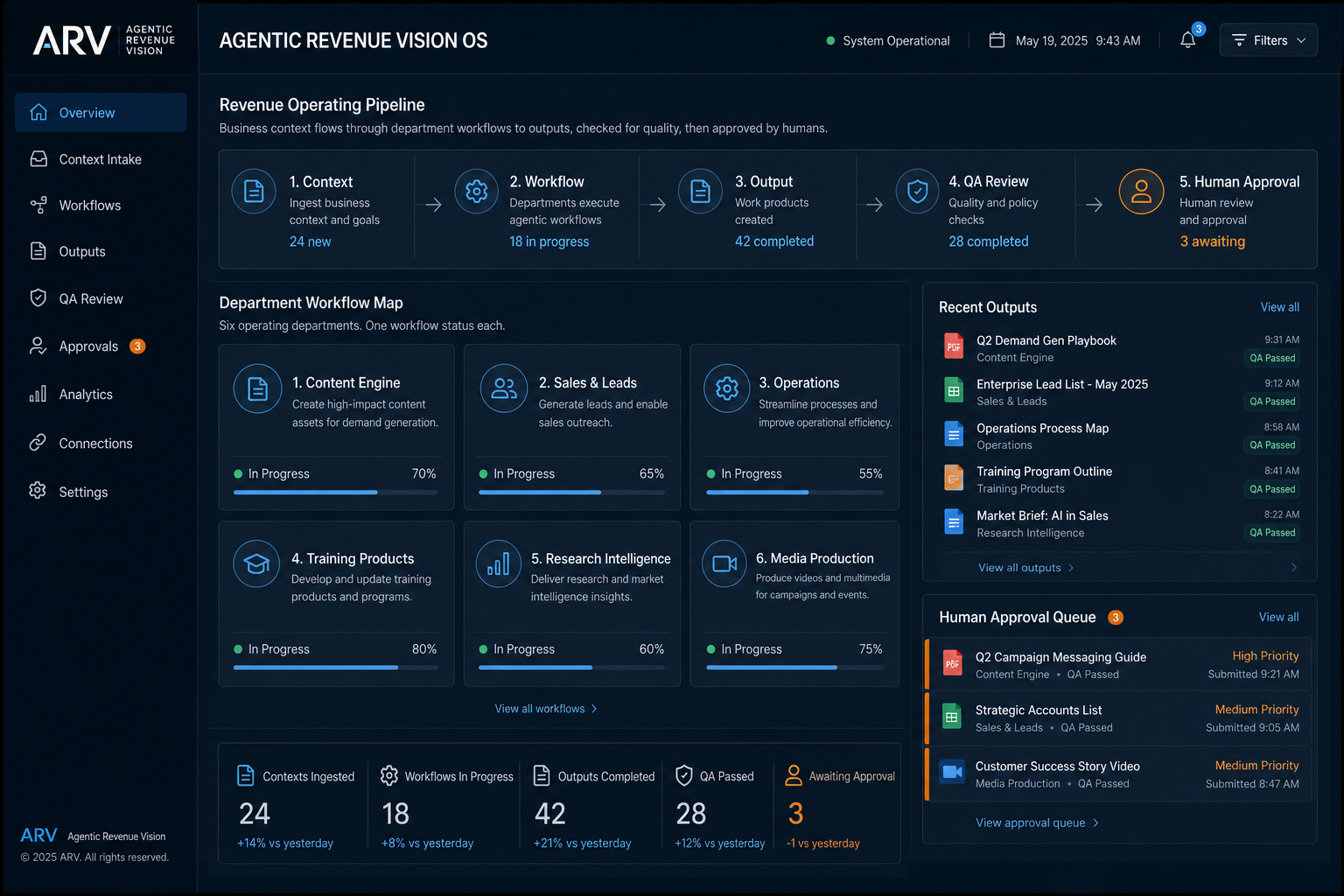Click the -1 vs yesterday stat
The width and height of the screenshot is (1344, 896).
point(822,843)
